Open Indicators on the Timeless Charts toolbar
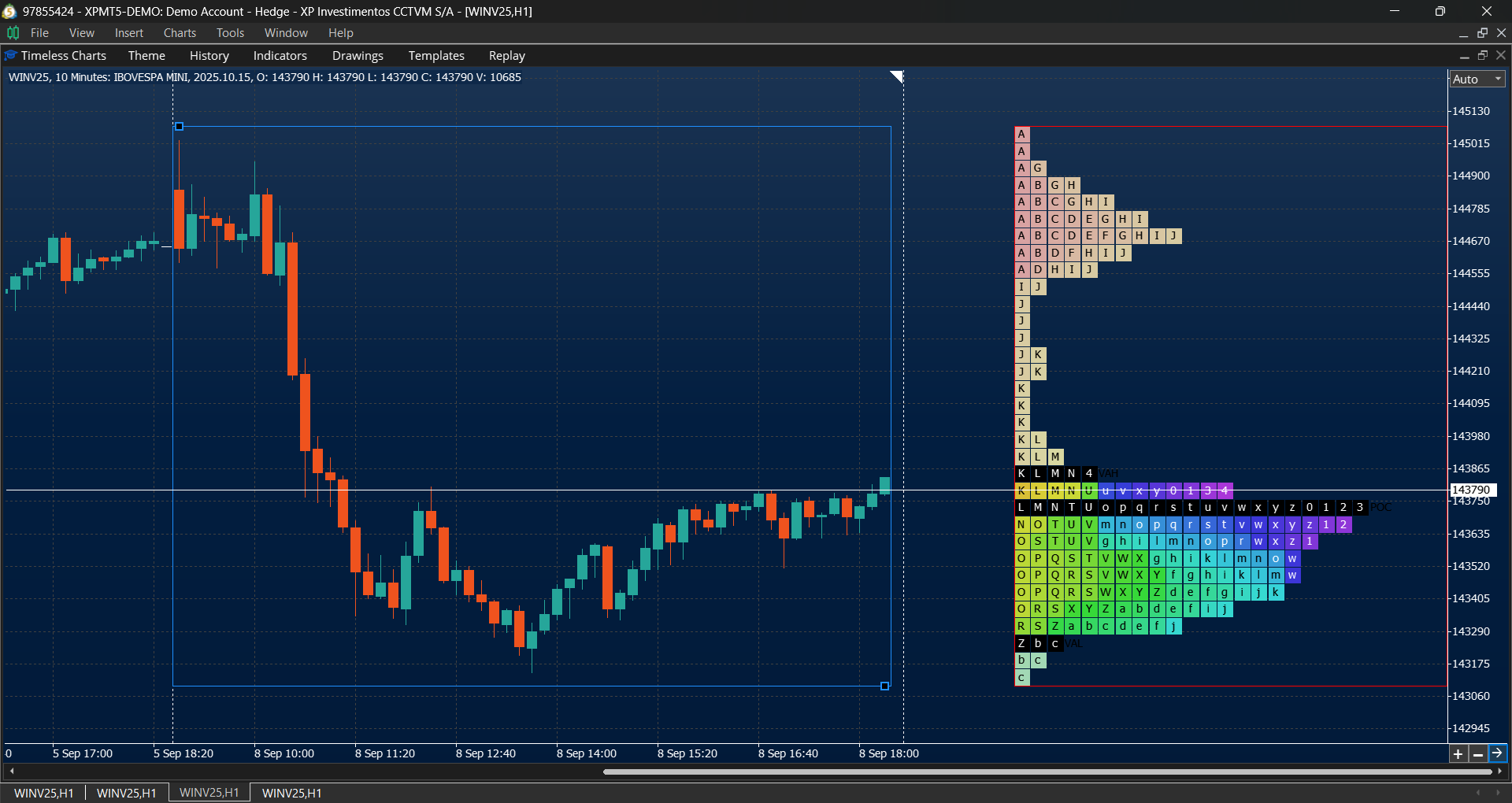The height and width of the screenshot is (803, 1512). coord(280,55)
